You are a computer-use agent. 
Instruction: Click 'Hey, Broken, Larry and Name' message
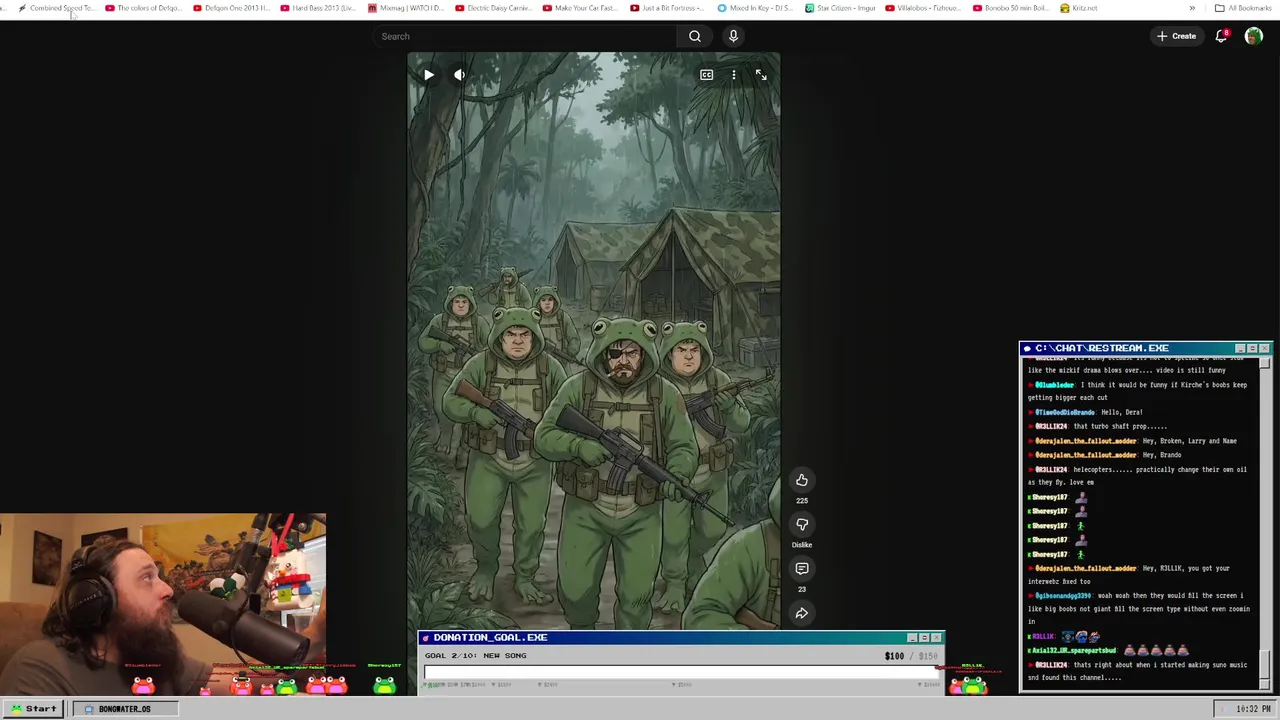(x=1189, y=441)
